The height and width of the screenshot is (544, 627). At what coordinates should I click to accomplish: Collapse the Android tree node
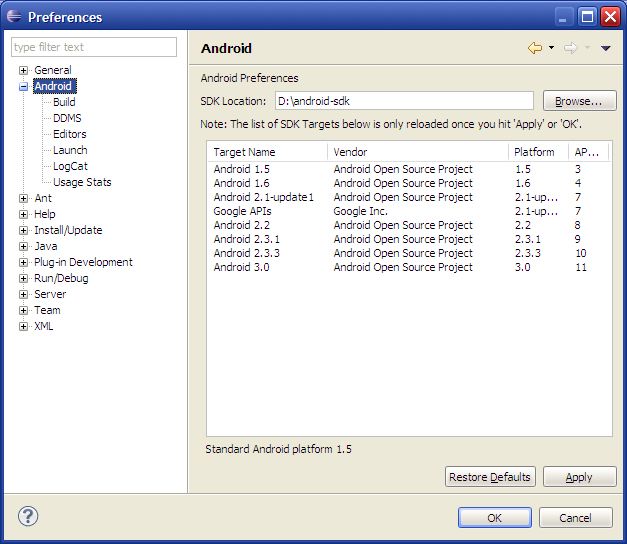(23, 86)
